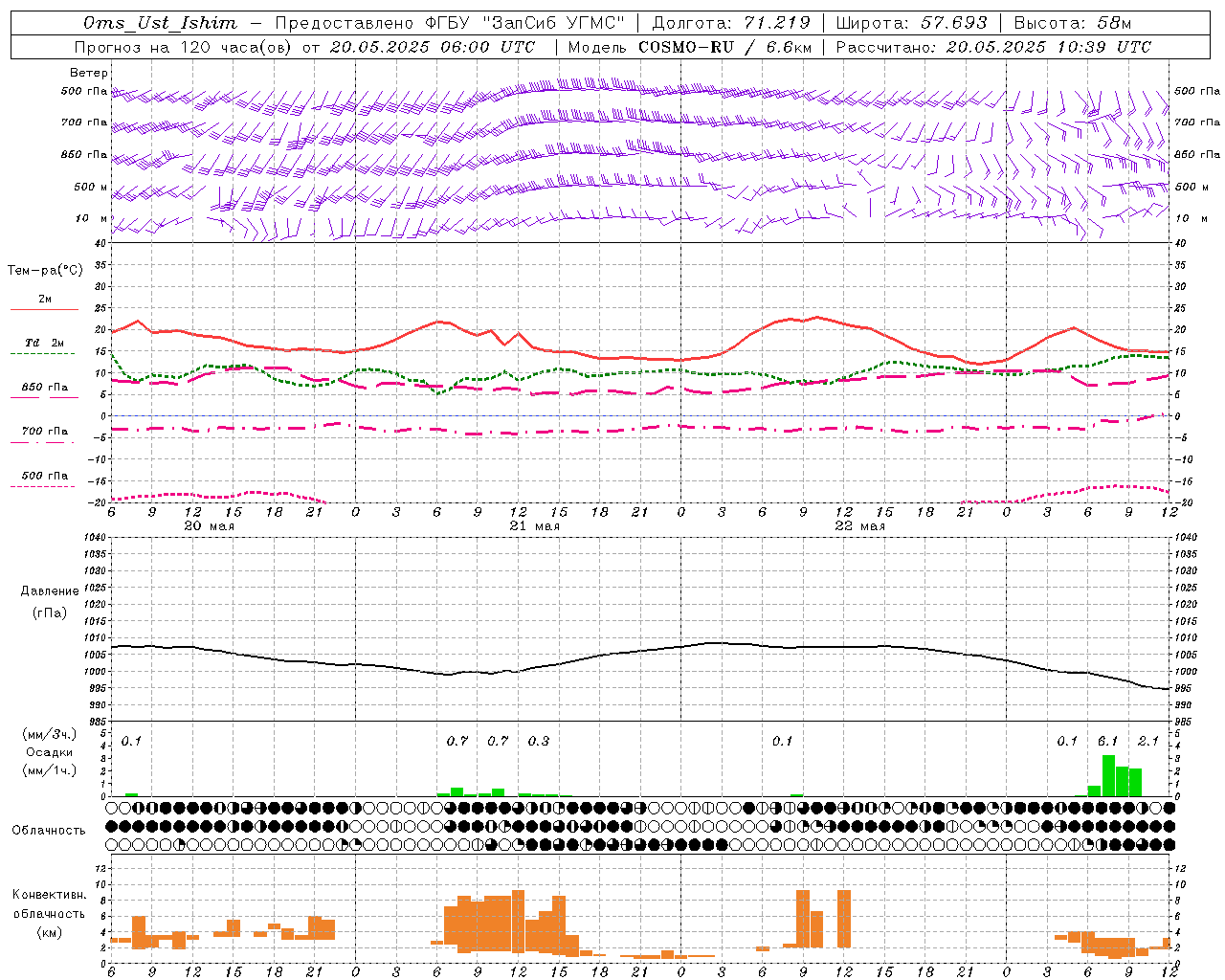Select the Широта: 57.693 value
This screenshot has height=980, width=1225.
(x=911, y=23)
